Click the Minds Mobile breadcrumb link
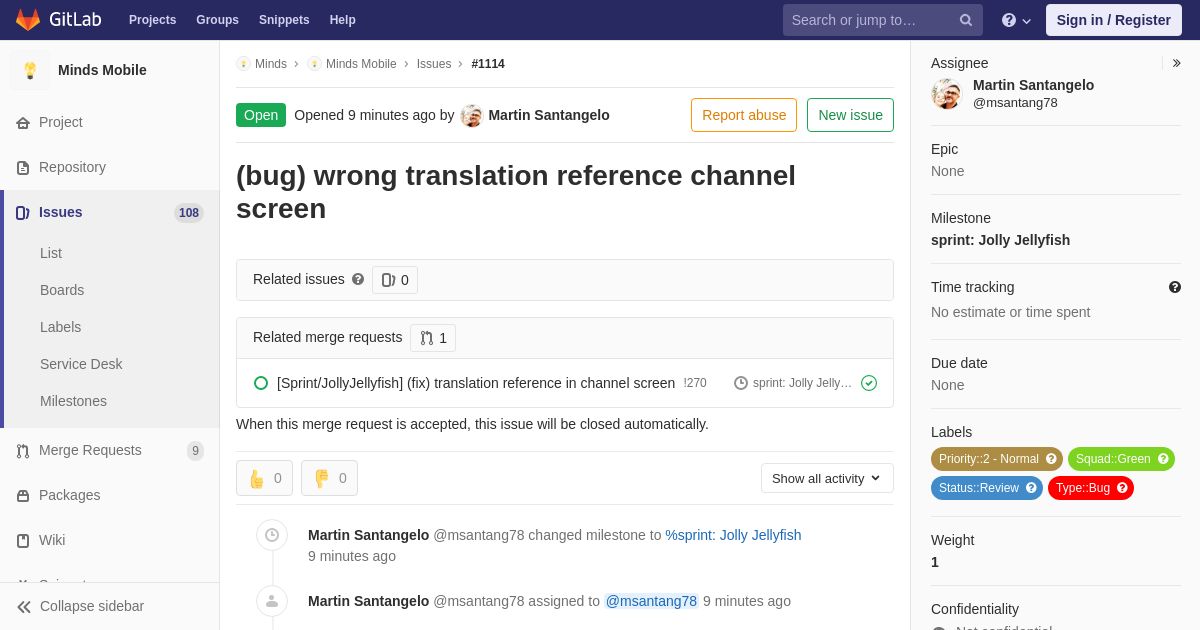1200x630 pixels. [361, 64]
